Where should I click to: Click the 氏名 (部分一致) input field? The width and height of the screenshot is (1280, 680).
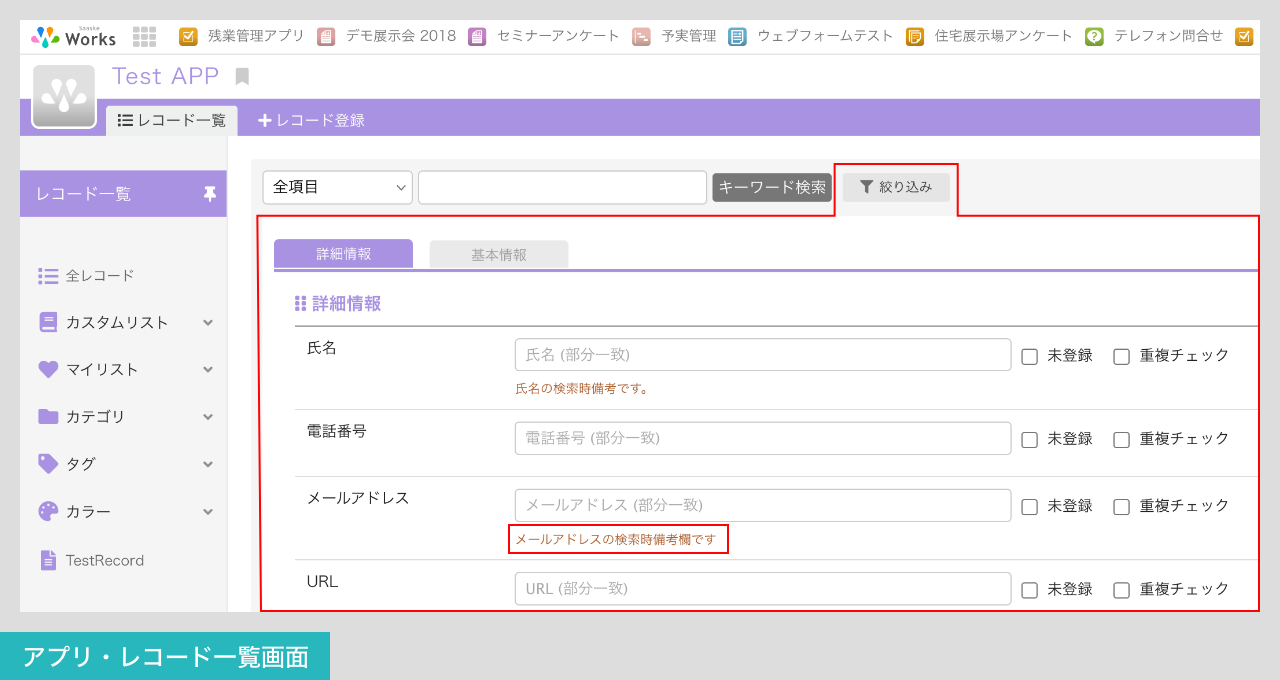(x=763, y=355)
